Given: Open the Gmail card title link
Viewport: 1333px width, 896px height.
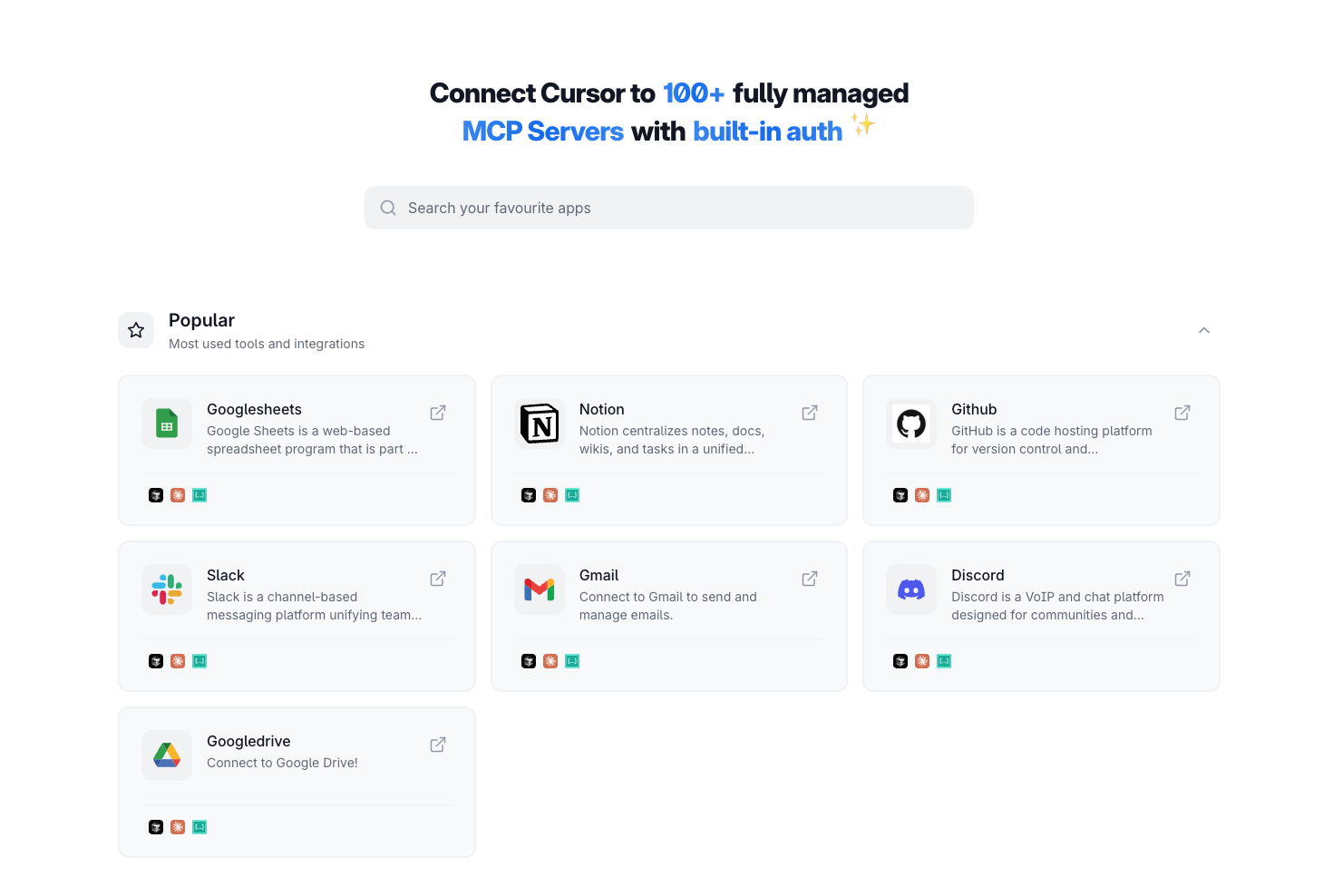Looking at the screenshot, I should coord(598,575).
